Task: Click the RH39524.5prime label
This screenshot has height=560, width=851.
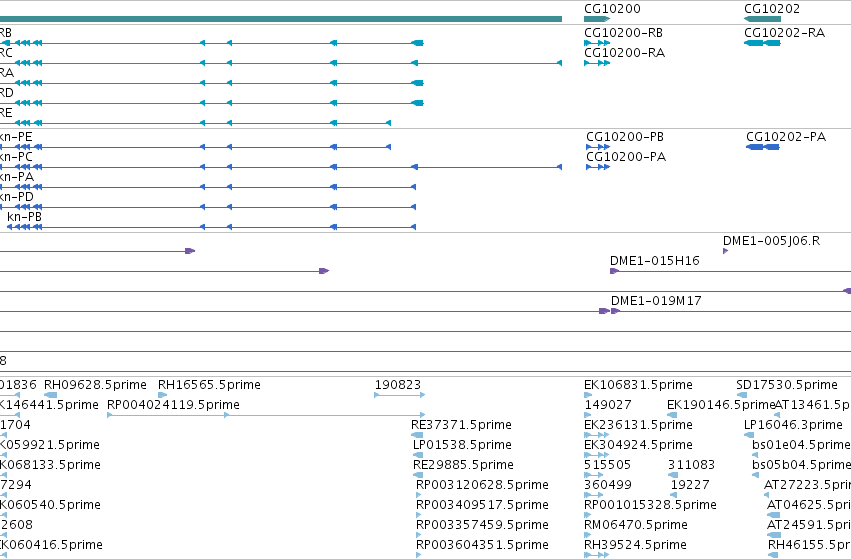Action: pyautogui.click(x=635, y=545)
